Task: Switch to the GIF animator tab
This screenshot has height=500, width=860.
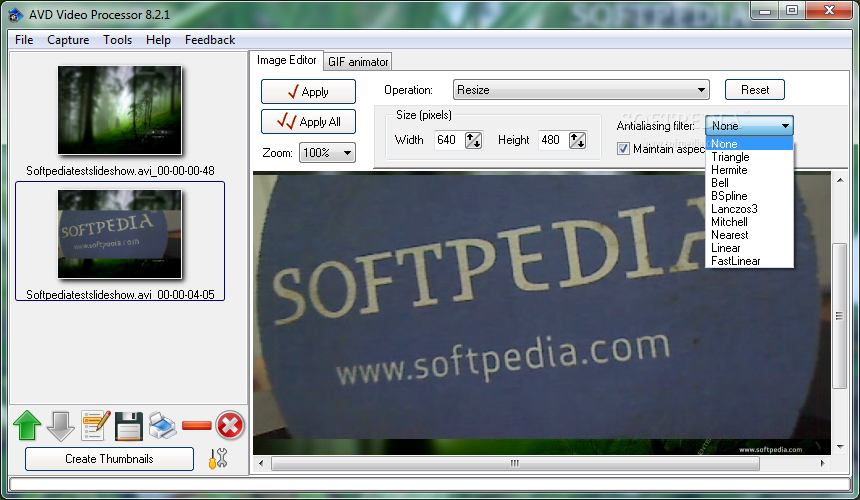Action: coord(358,62)
